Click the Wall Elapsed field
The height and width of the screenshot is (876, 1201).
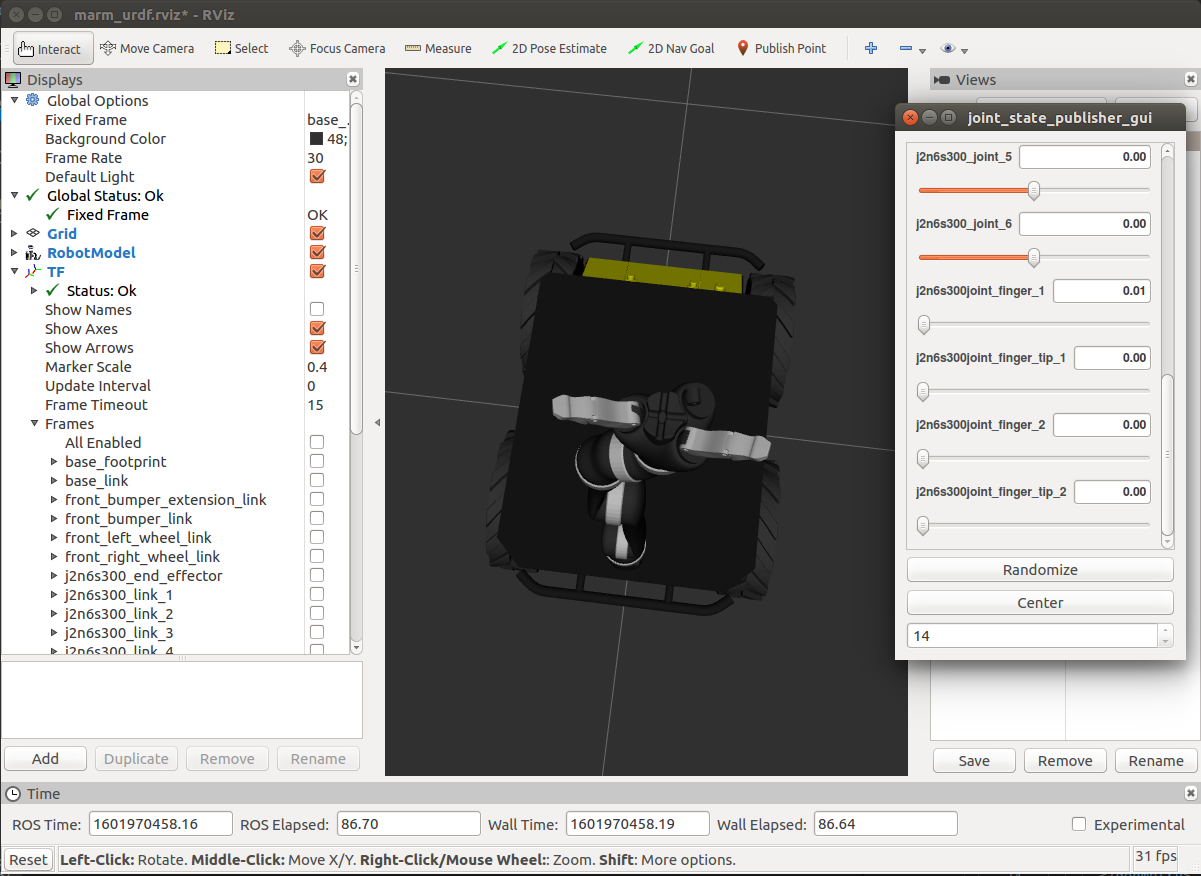[x=885, y=825]
